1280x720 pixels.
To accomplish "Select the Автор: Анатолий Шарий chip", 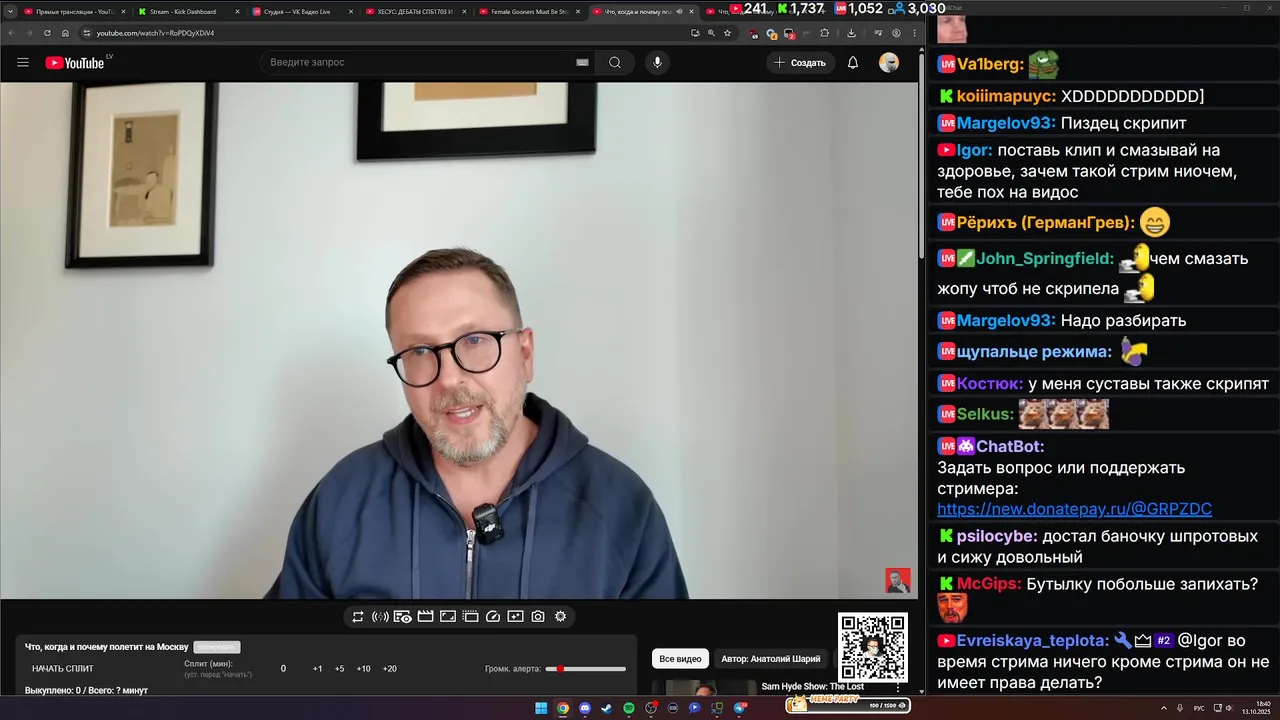I will tap(770, 659).
